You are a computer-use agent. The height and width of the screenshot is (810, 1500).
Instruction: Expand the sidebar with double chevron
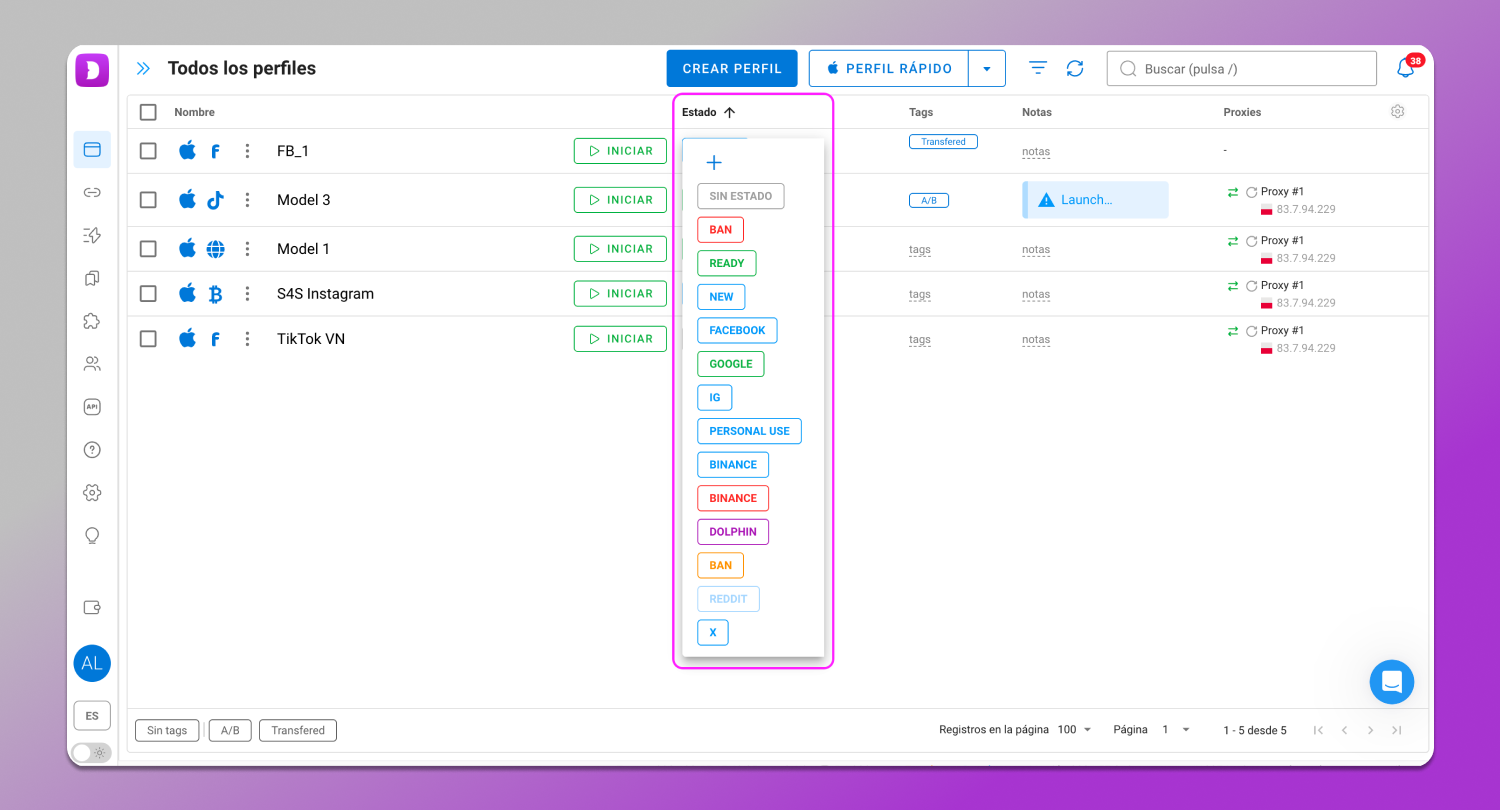click(x=143, y=69)
